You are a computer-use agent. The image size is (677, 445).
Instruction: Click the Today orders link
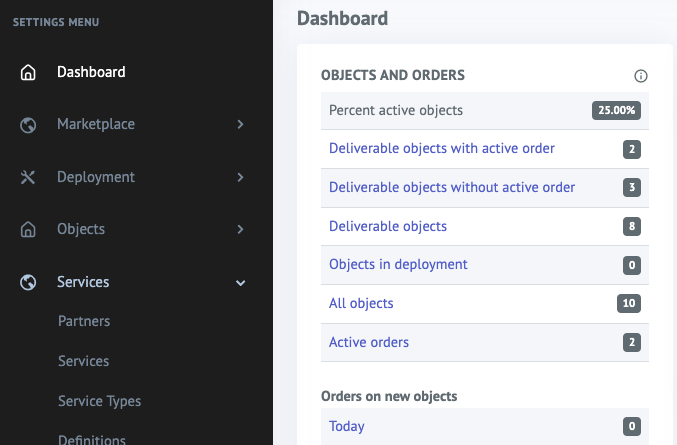coord(347,427)
